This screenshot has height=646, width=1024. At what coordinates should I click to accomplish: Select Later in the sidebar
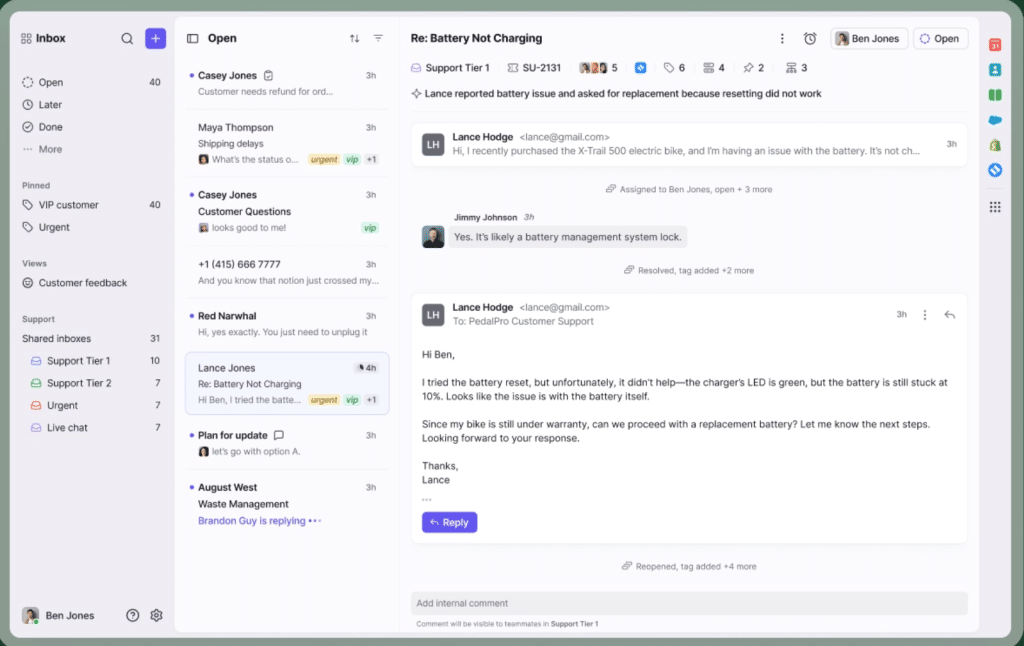91,105
